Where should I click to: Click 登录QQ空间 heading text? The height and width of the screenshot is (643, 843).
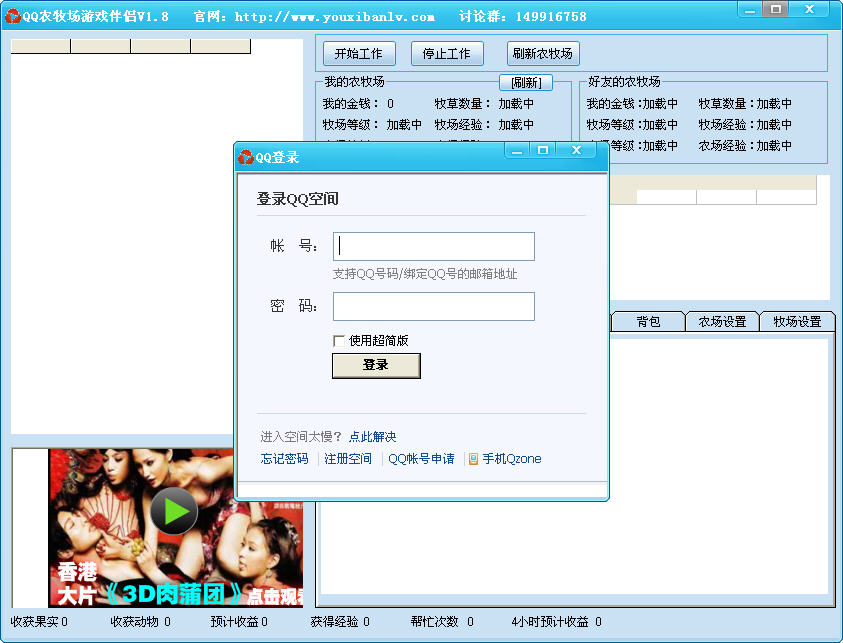click(297, 199)
